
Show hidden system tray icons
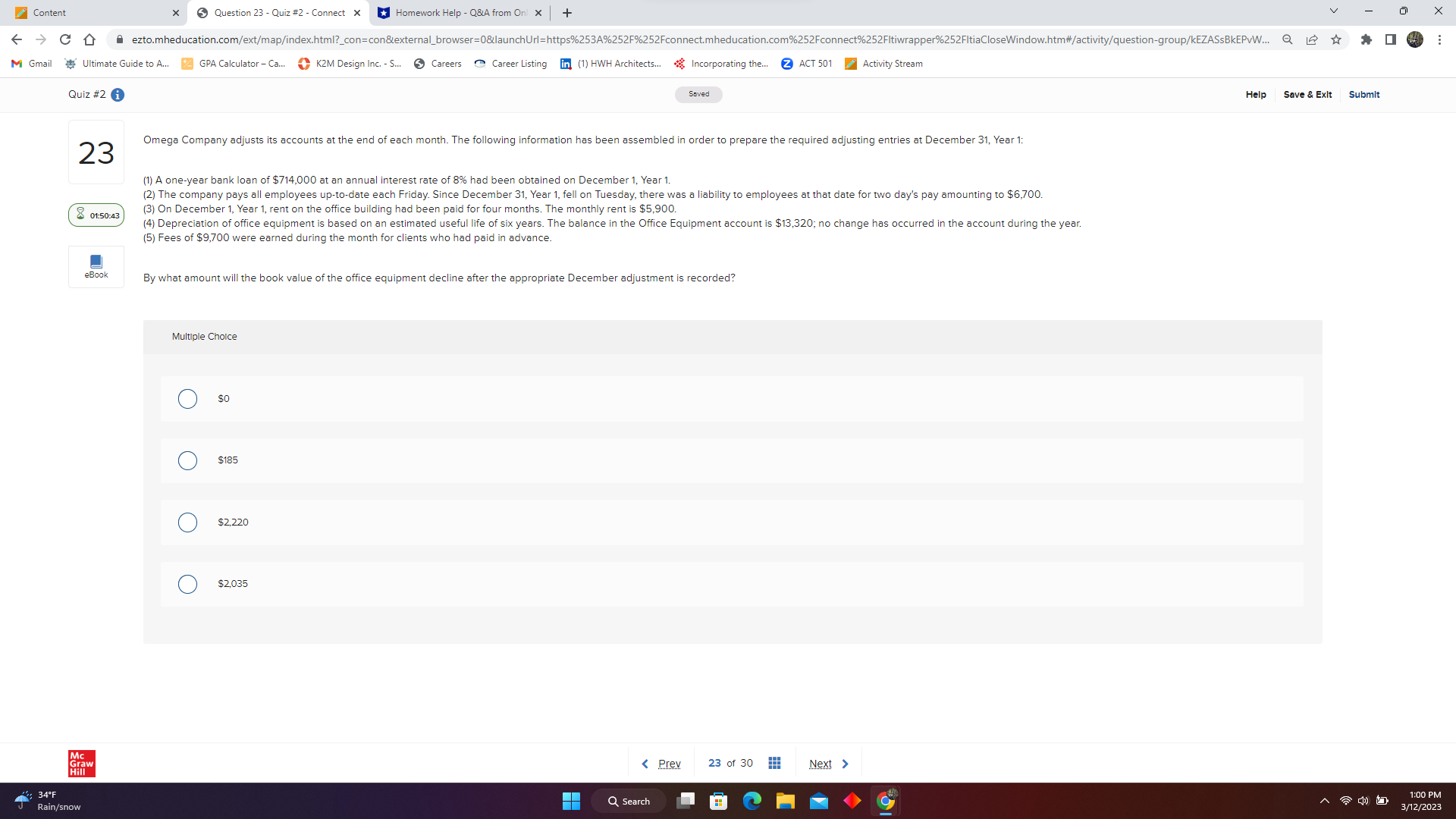pos(1324,801)
